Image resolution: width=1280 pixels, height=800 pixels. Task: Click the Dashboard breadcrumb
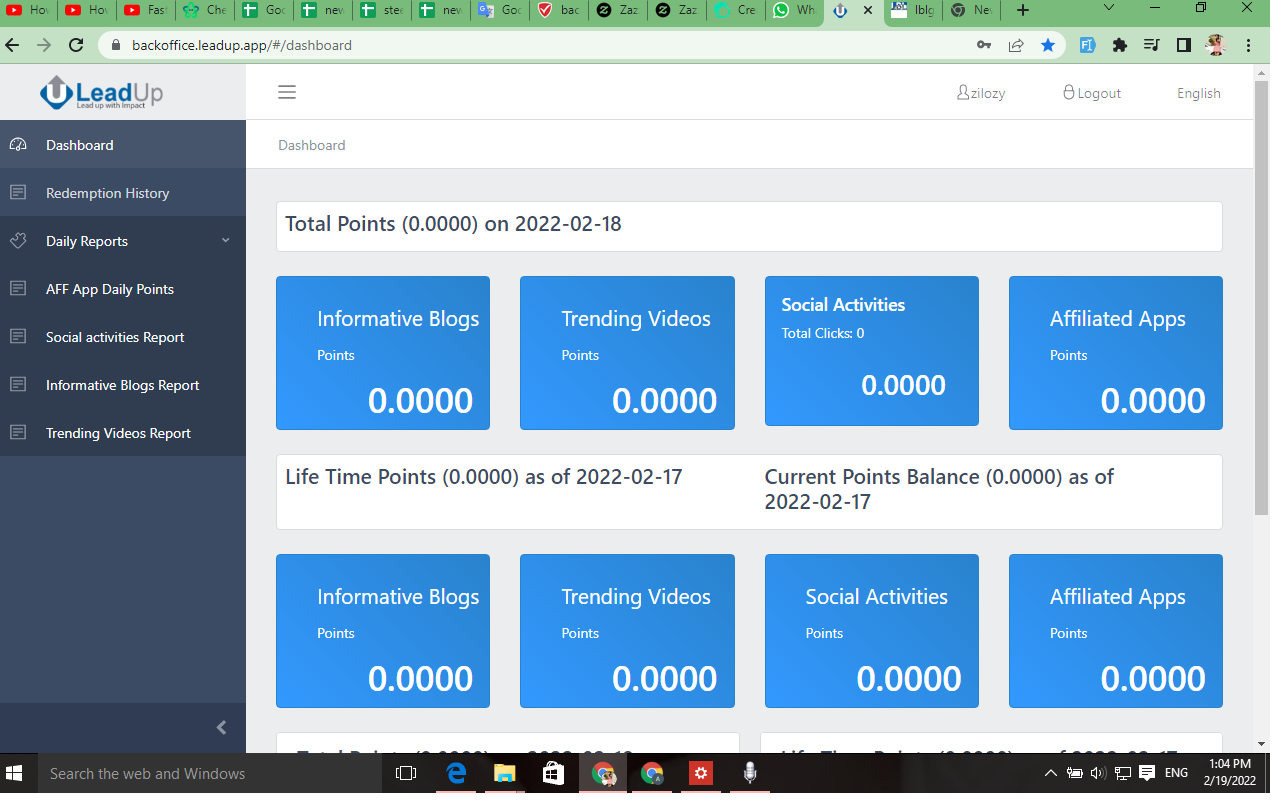311,145
